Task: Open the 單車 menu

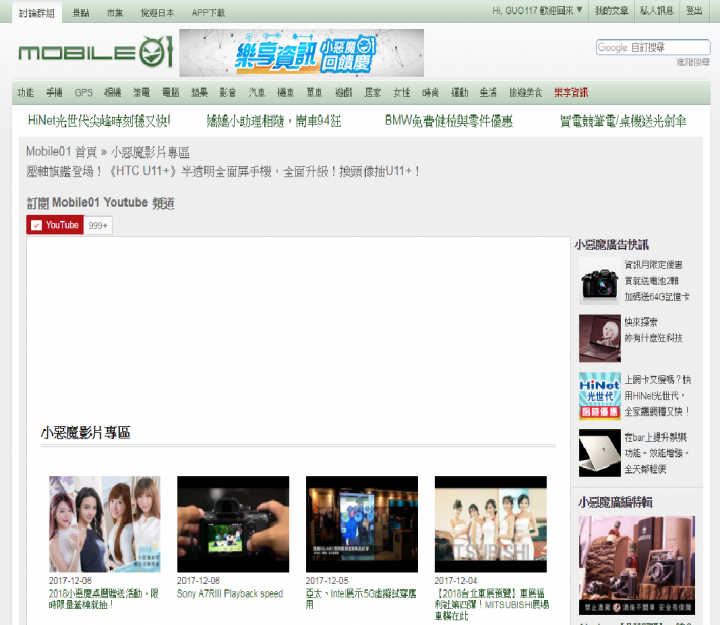Action: pyautogui.click(x=315, y=93)
